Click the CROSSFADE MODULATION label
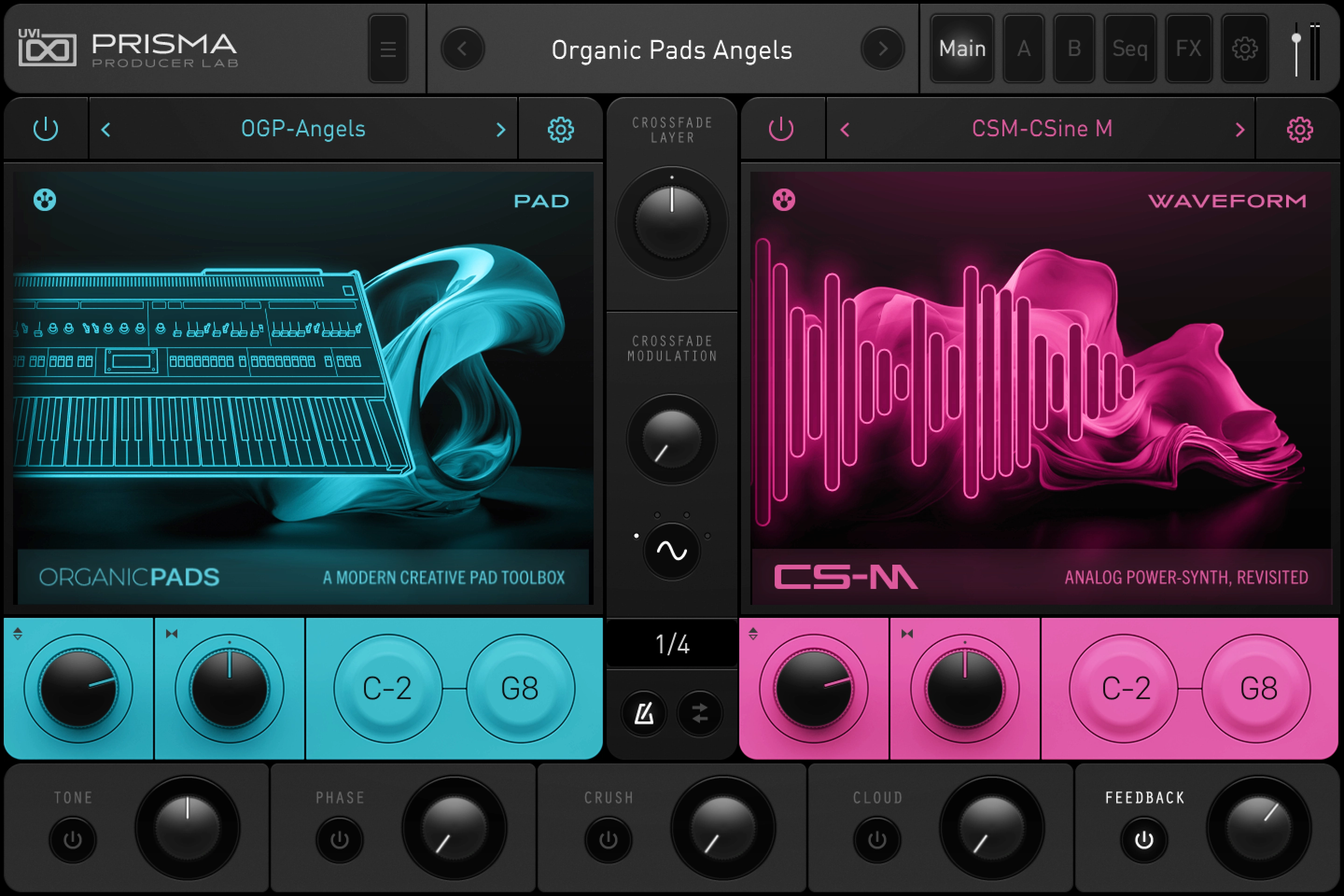The image size is (1344, 896). click(672, 349)
